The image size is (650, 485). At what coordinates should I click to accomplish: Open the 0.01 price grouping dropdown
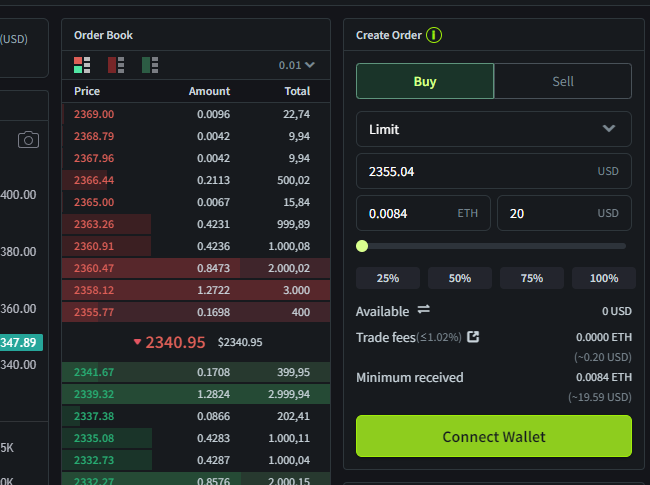pyautogui.click(x=296, y=65)
